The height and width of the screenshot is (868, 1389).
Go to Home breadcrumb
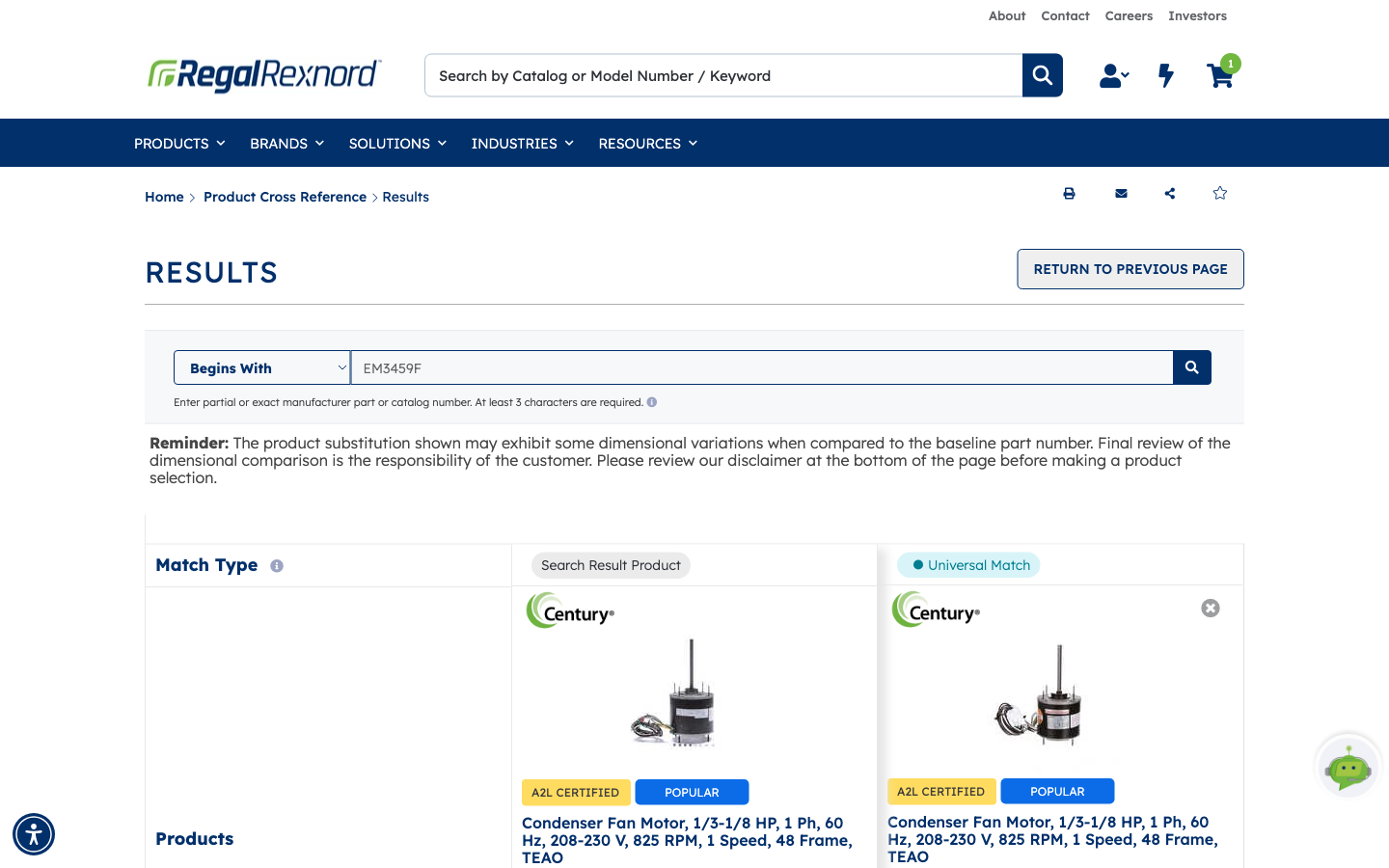[164, 197]
